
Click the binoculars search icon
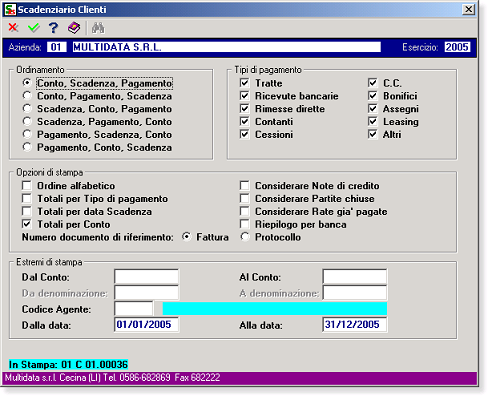(98, 28)
